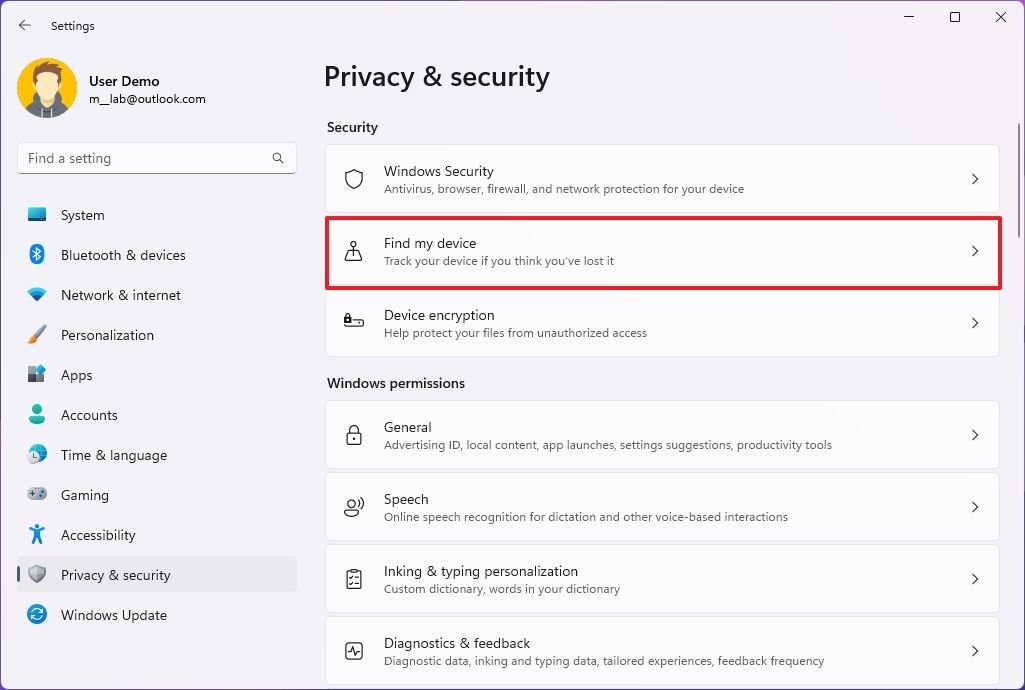Click the General padlock icon
1025x690 pixels.
354,435
